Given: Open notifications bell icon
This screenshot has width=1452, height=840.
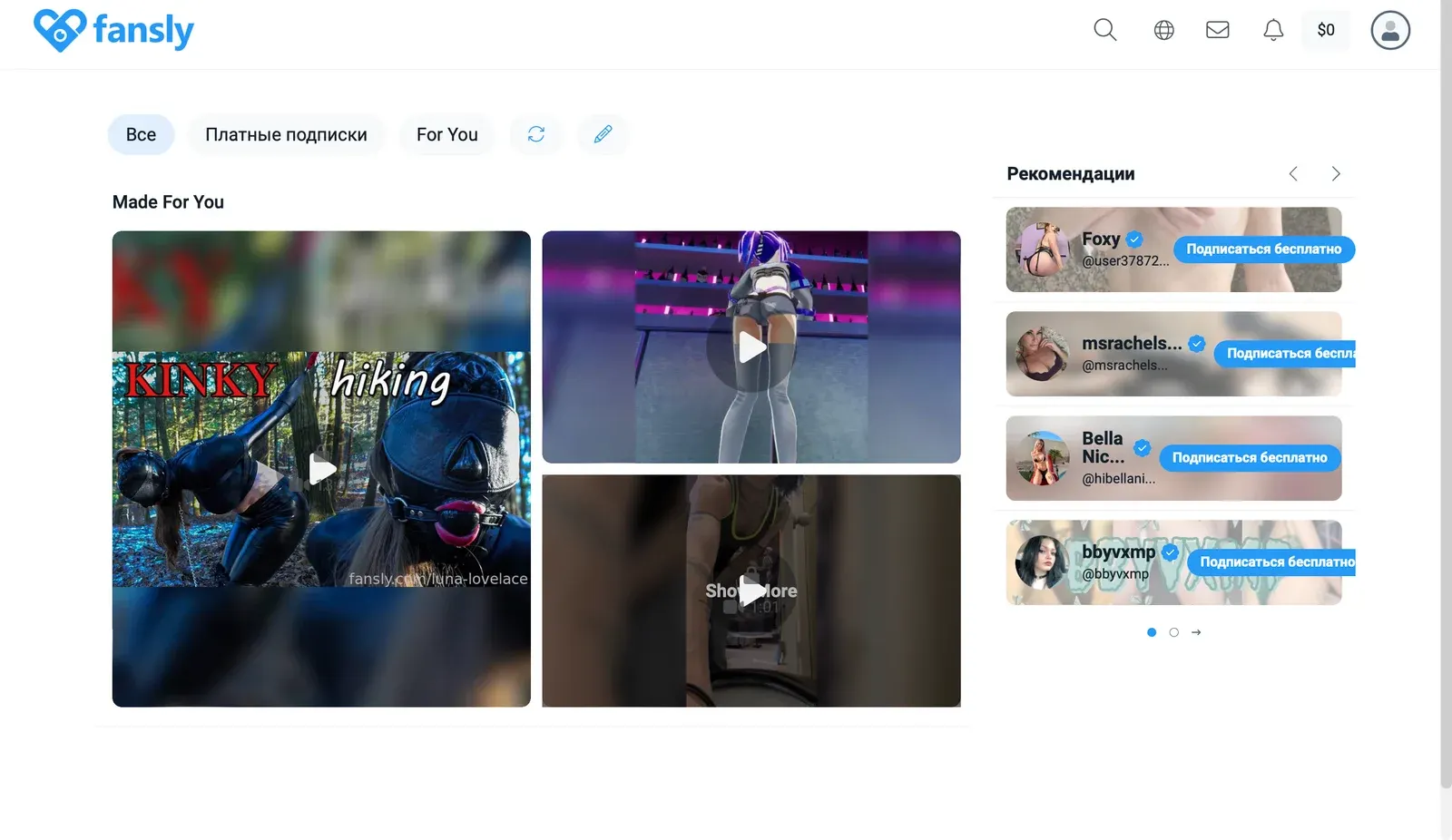Looking at the screenshot, I should (1273, 30).
